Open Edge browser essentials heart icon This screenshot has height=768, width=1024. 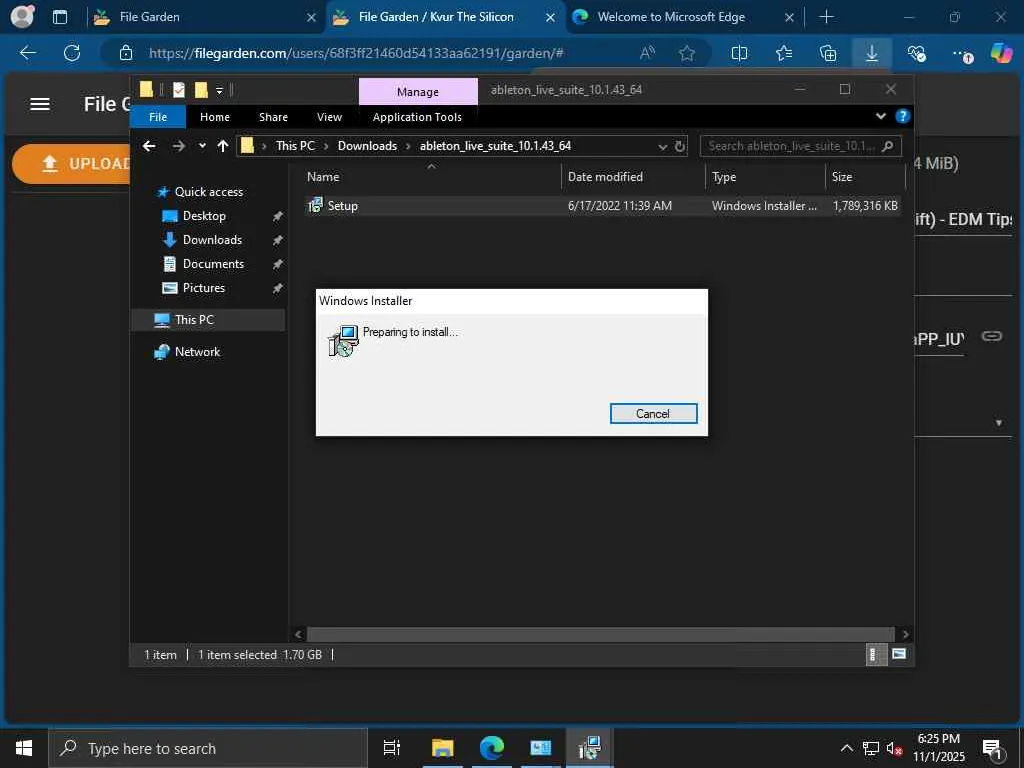916,53
